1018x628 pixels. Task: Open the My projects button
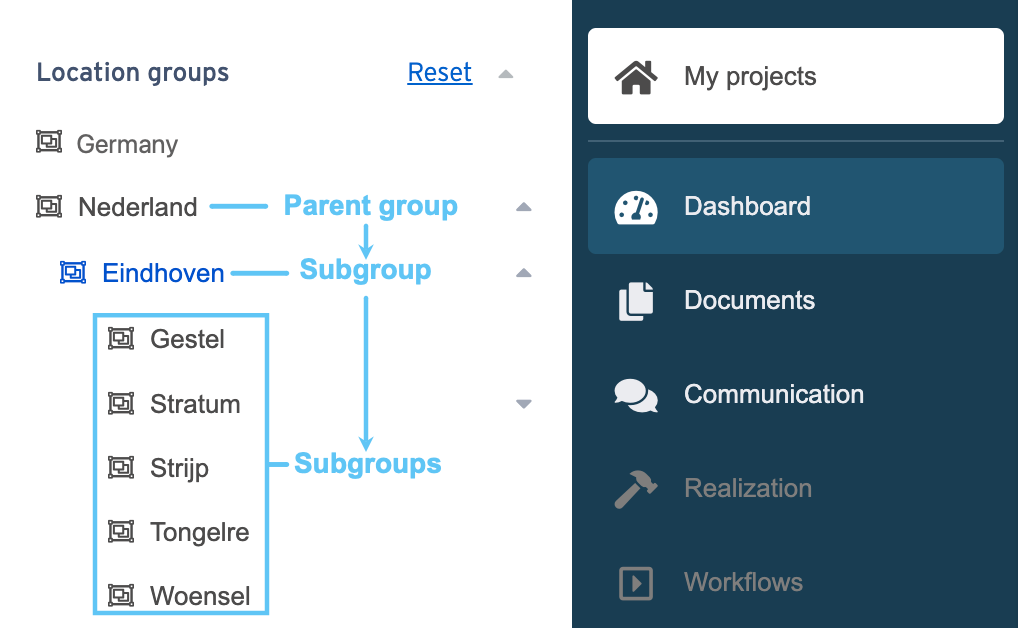[x=795, y=77]
